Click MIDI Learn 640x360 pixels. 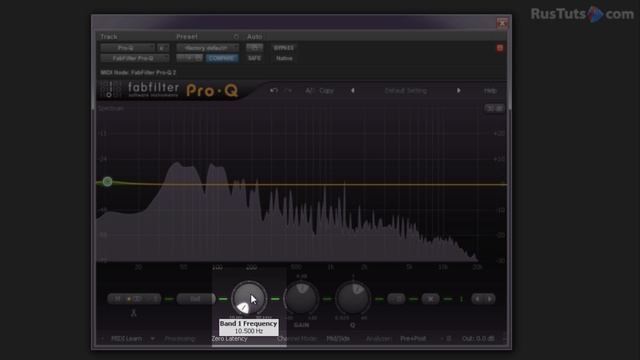click(x=127, y=339)
